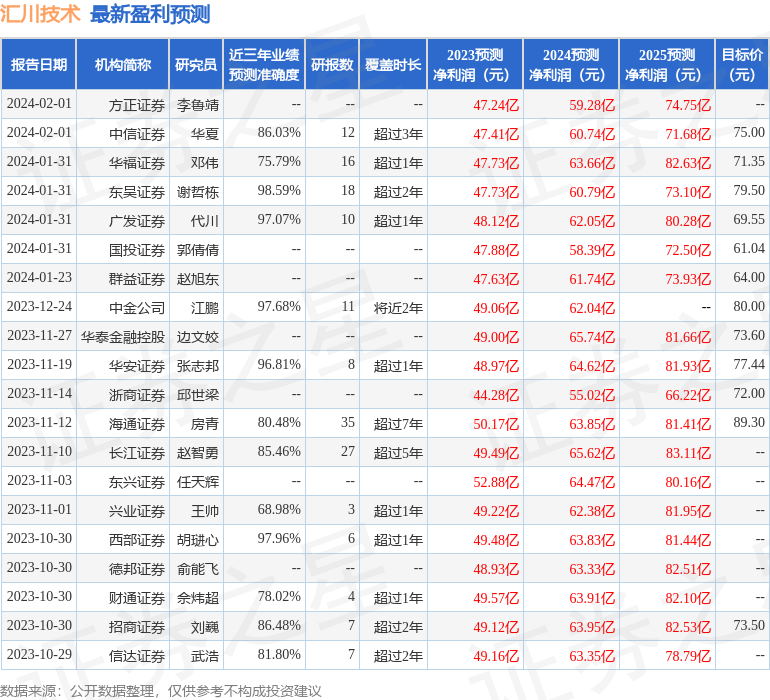Click the 将近2年 coverage cell
The width and height of the screenshot is (770, 700).
coord(398,308)
